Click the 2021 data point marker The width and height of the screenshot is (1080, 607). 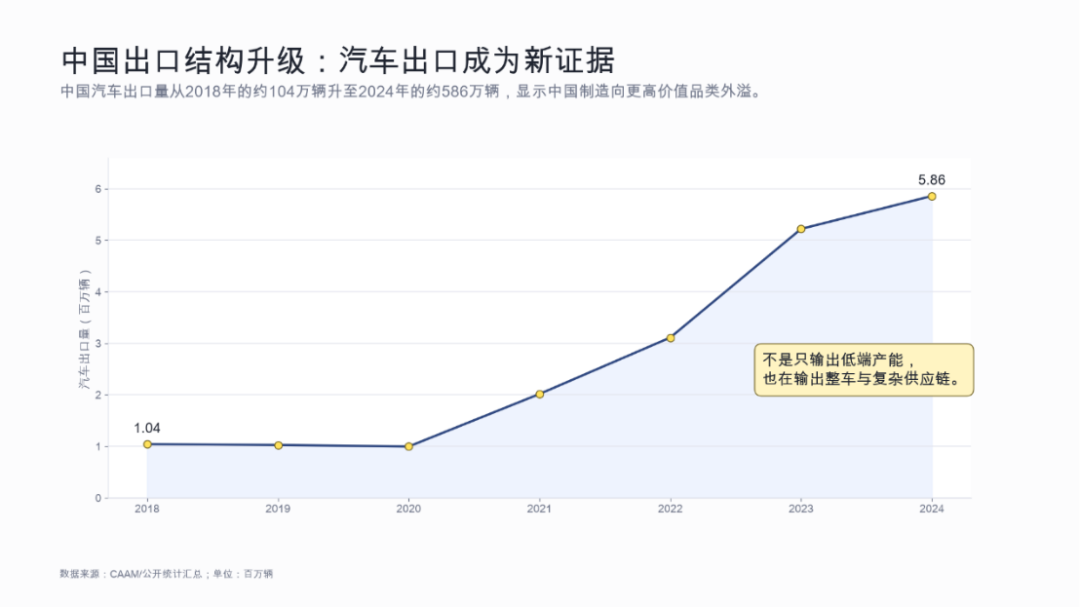[540, 394]
